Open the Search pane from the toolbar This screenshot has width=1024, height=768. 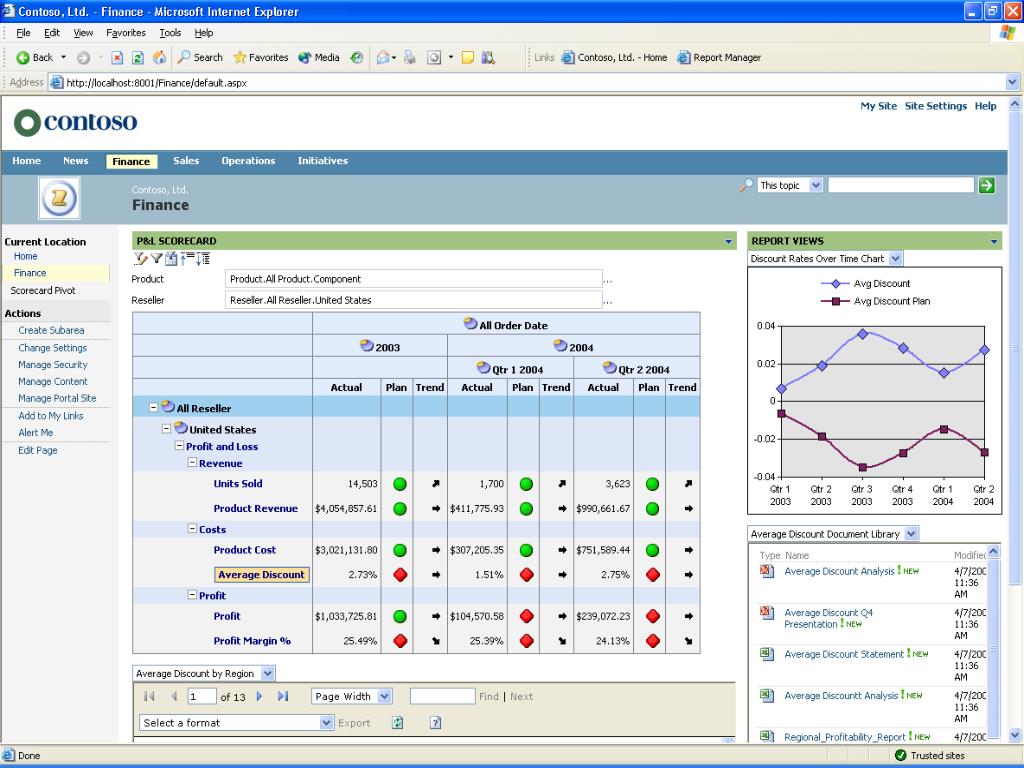pos(200,57)
